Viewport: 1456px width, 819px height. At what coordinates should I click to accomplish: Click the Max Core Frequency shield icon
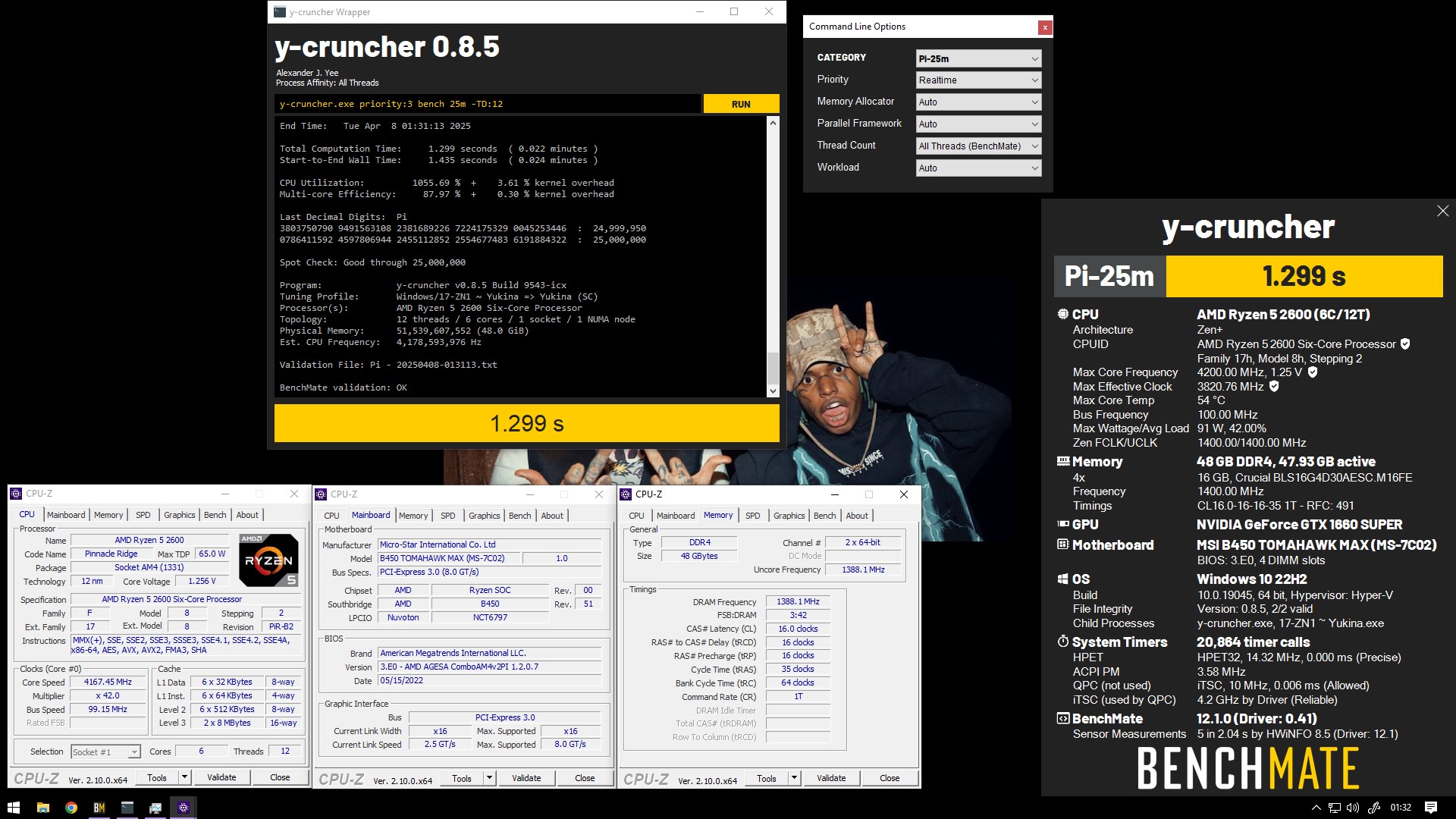coord(1313,372)
